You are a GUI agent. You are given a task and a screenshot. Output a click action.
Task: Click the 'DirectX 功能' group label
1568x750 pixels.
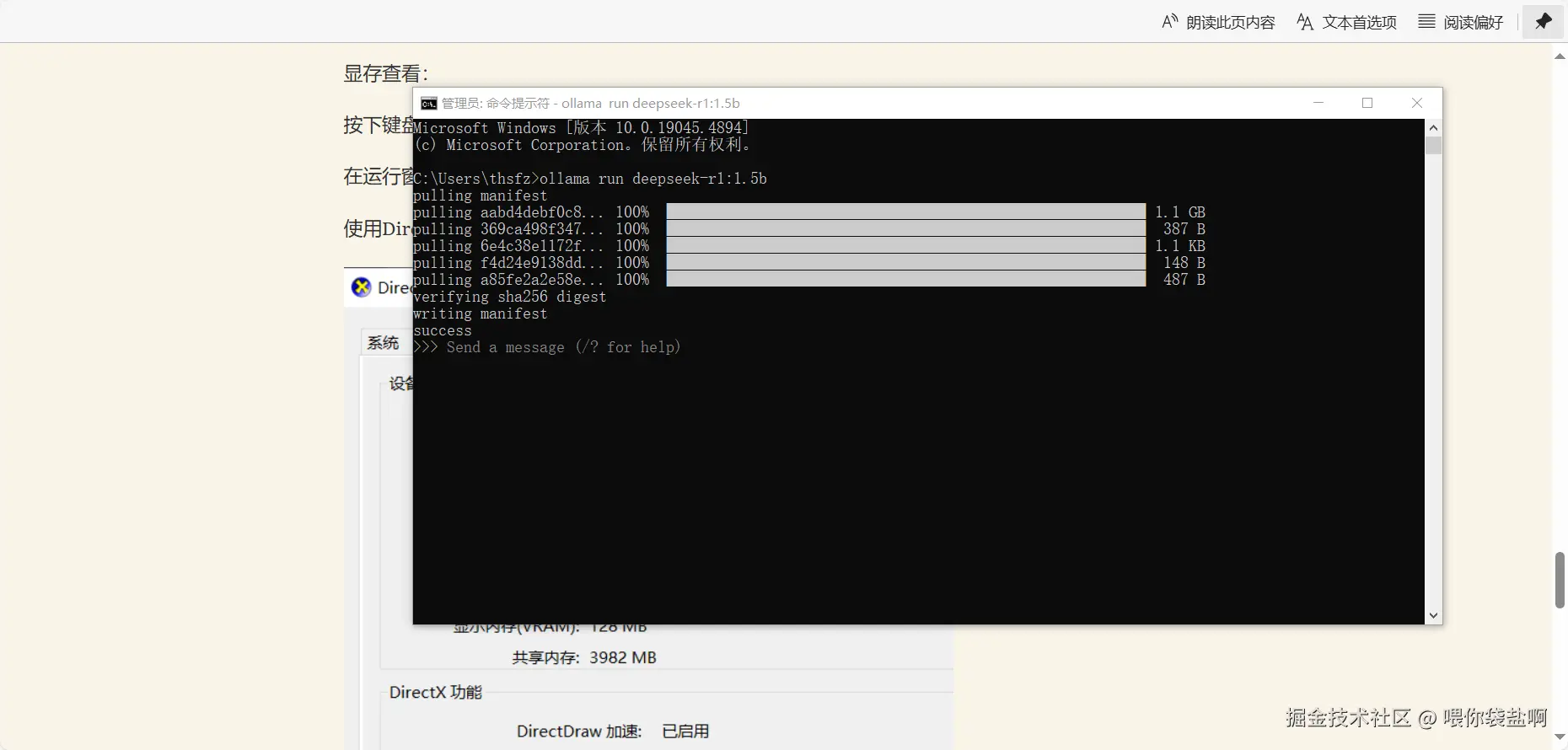(x=436, y=692)
